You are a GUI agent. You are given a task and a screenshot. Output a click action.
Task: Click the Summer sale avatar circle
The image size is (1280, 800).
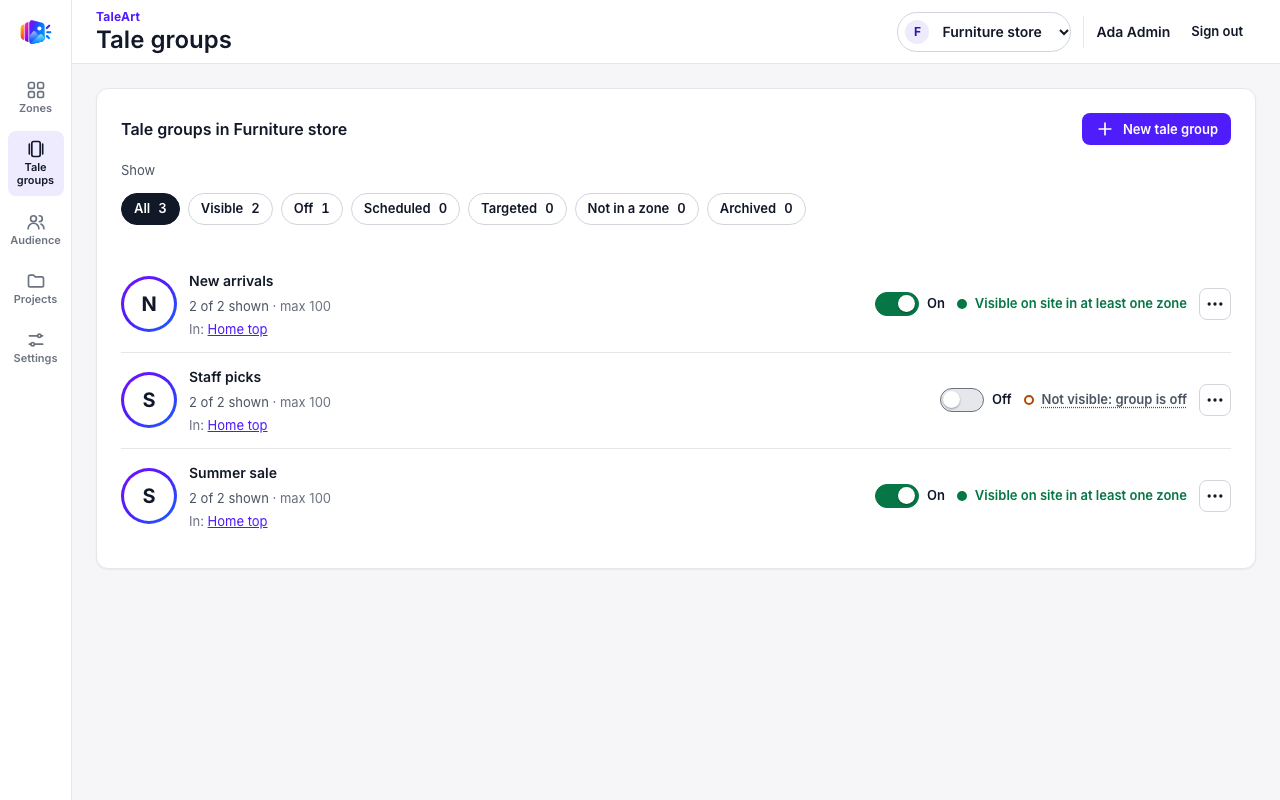(149, 496)
